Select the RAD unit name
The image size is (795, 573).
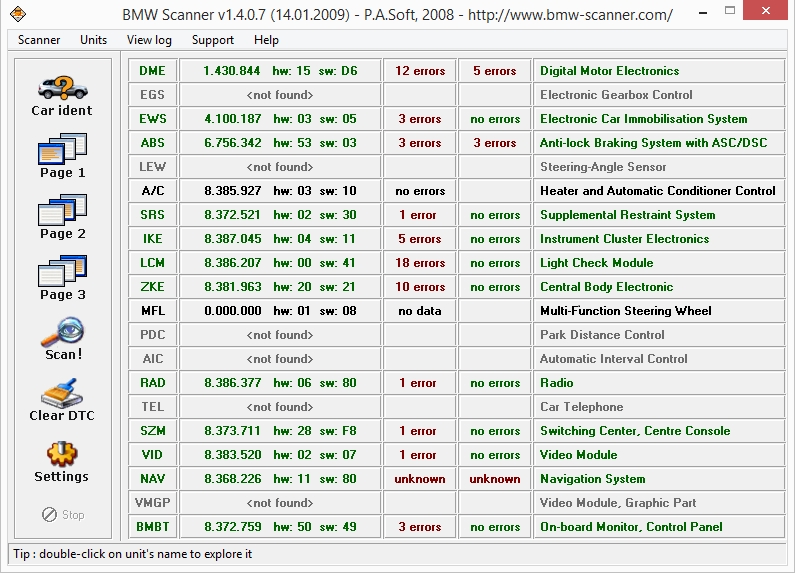click(x=153, y=382)
